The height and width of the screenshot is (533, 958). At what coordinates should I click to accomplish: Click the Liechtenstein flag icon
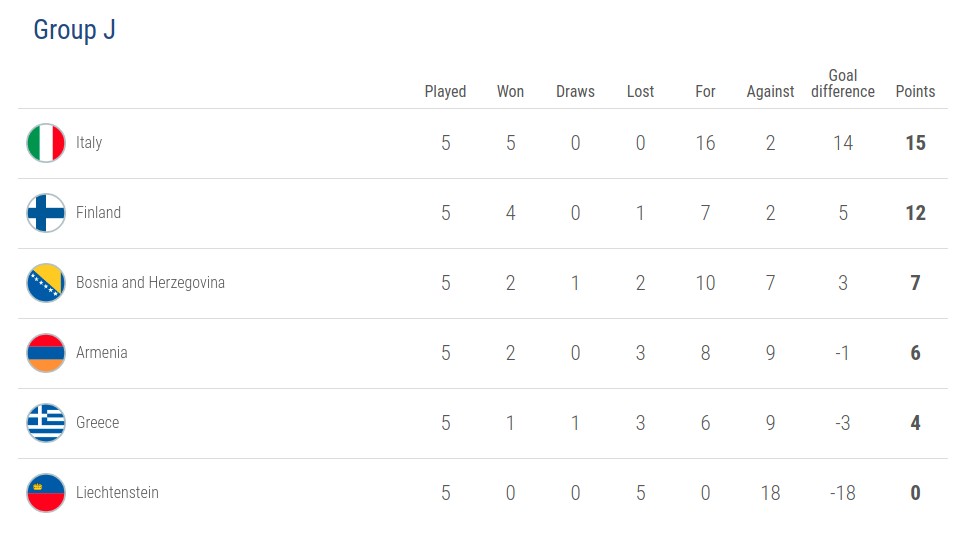(46, 493)
